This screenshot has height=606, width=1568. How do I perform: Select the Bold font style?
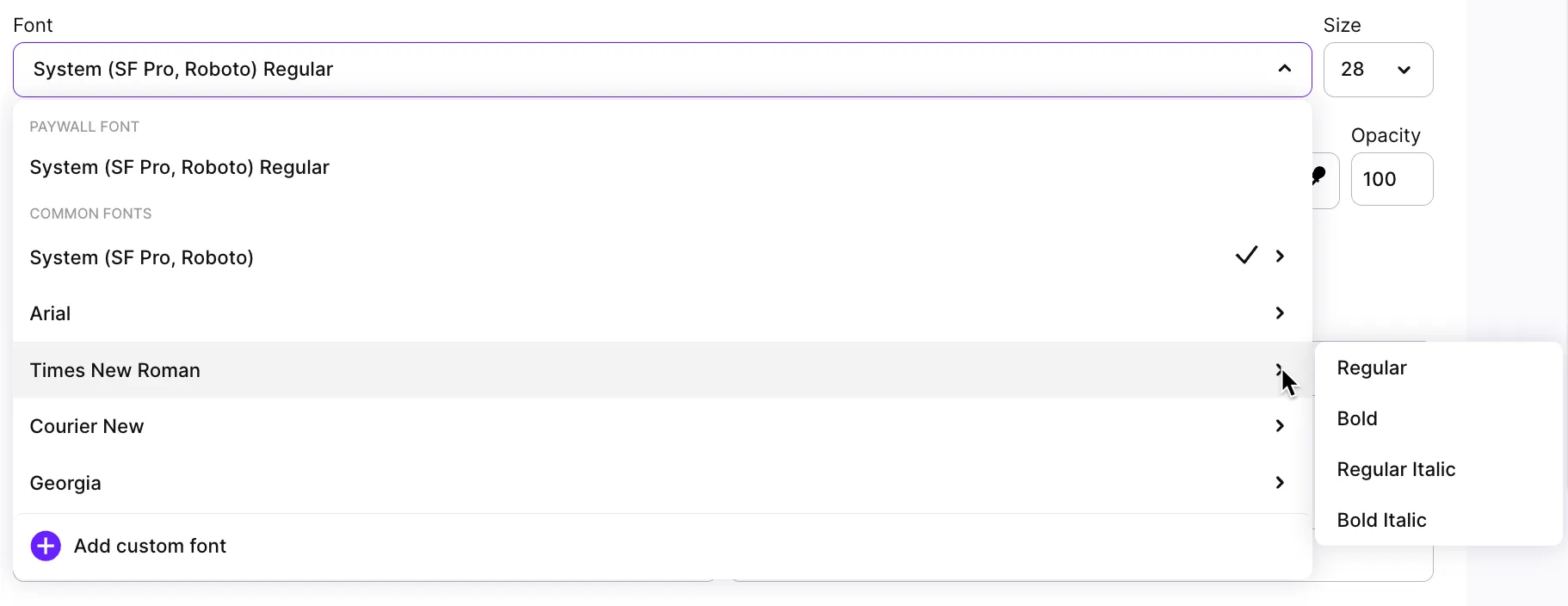[x=1357, y=419]
